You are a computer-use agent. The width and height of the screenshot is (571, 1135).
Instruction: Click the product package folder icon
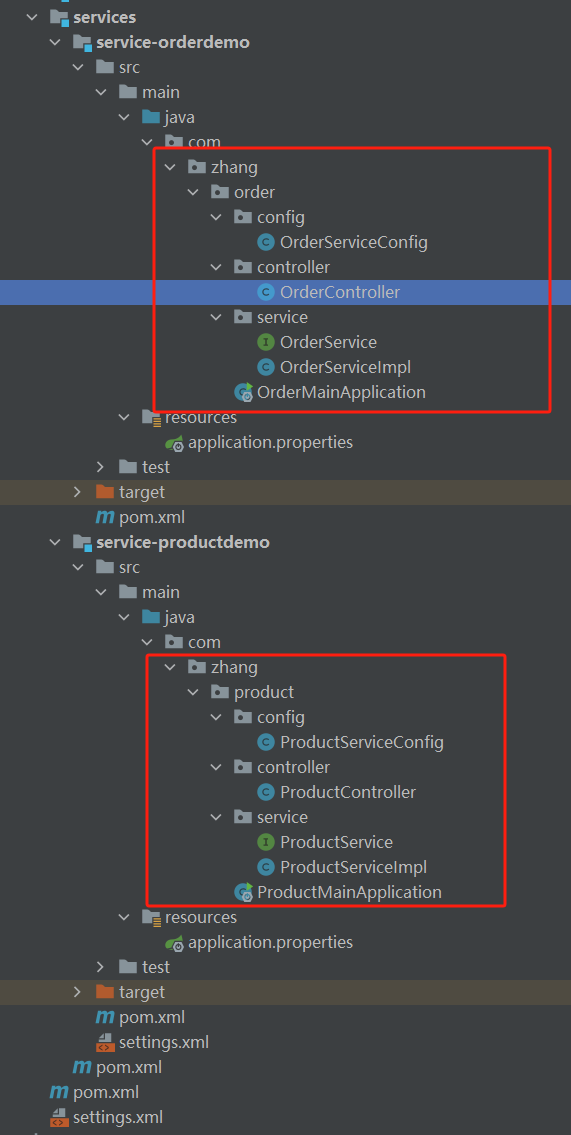220,692
